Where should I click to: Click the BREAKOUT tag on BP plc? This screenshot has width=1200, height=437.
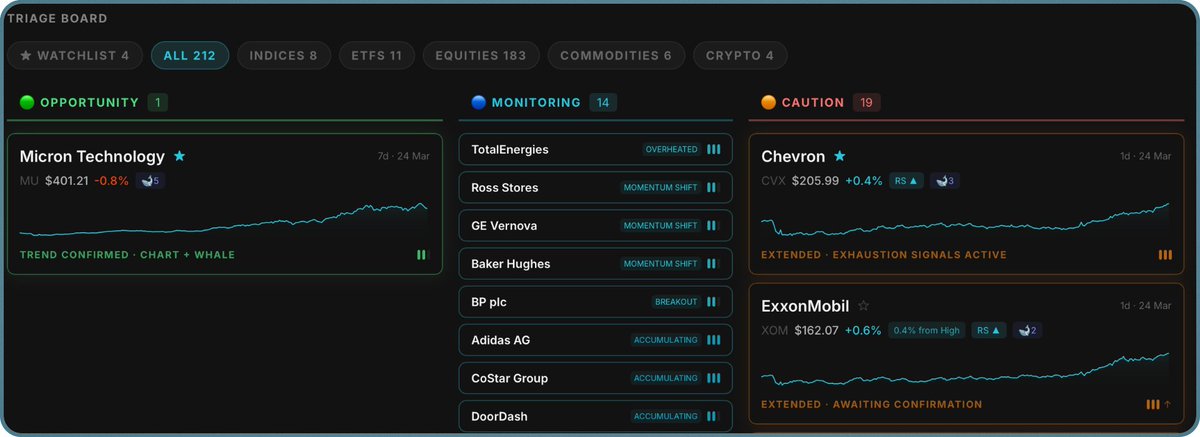point(675,301)
